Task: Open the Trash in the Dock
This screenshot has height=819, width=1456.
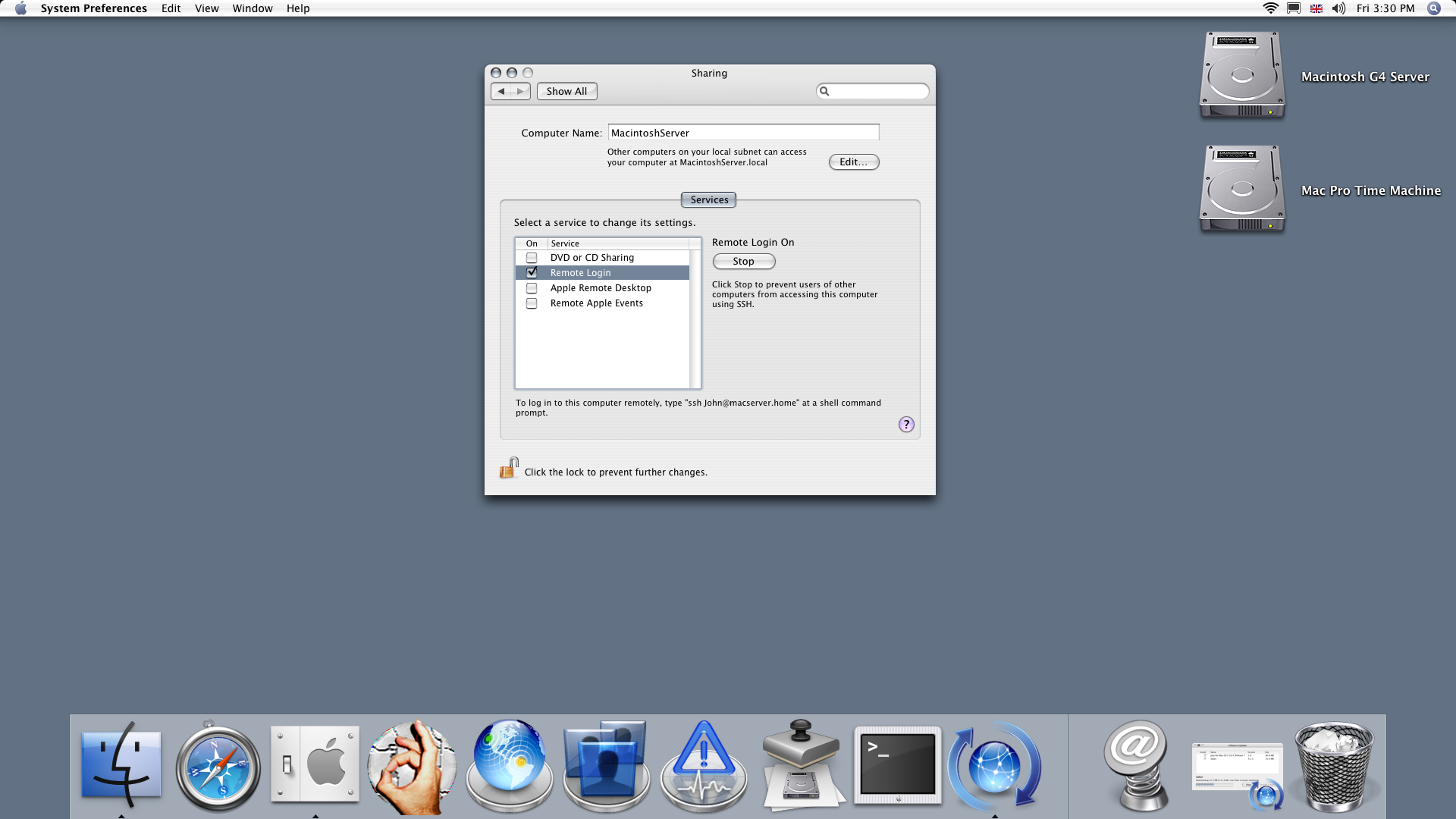Action: [1334, 766]
